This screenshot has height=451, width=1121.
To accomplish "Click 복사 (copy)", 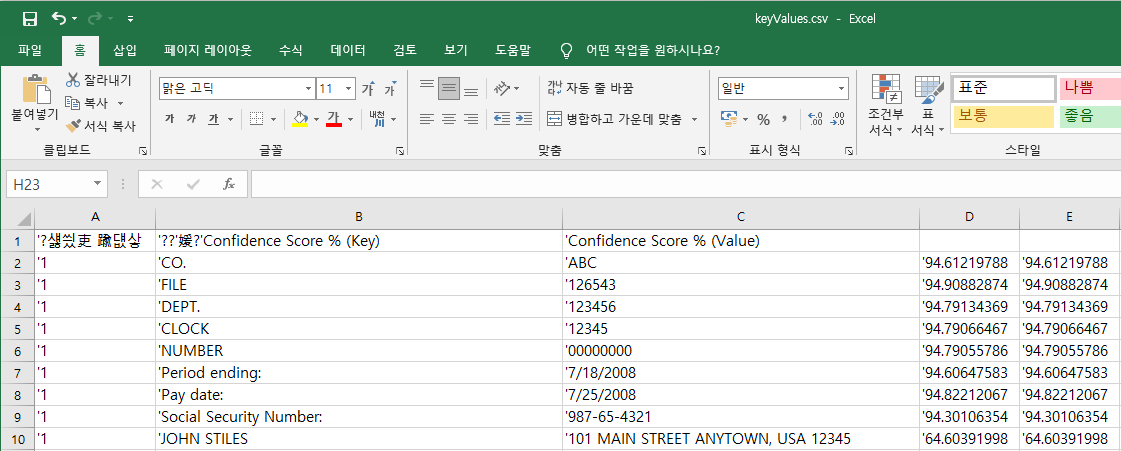I will tap(87, 104).
